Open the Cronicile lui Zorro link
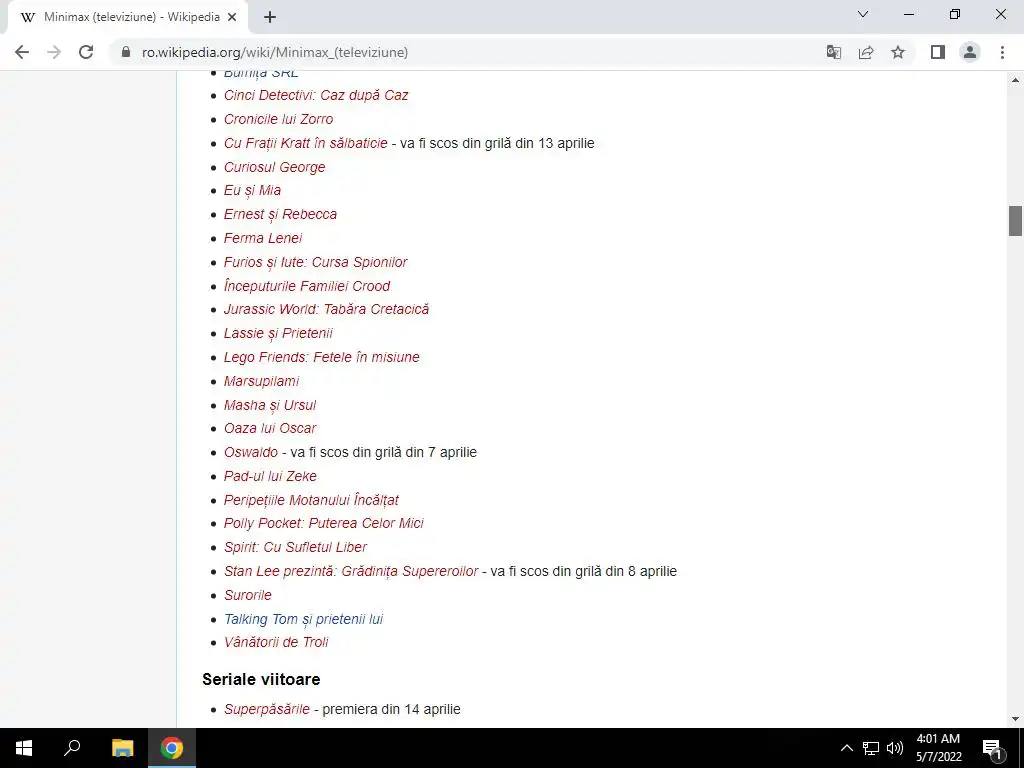The width and height of the screenshot is (1024, 768). click(278, 119)
